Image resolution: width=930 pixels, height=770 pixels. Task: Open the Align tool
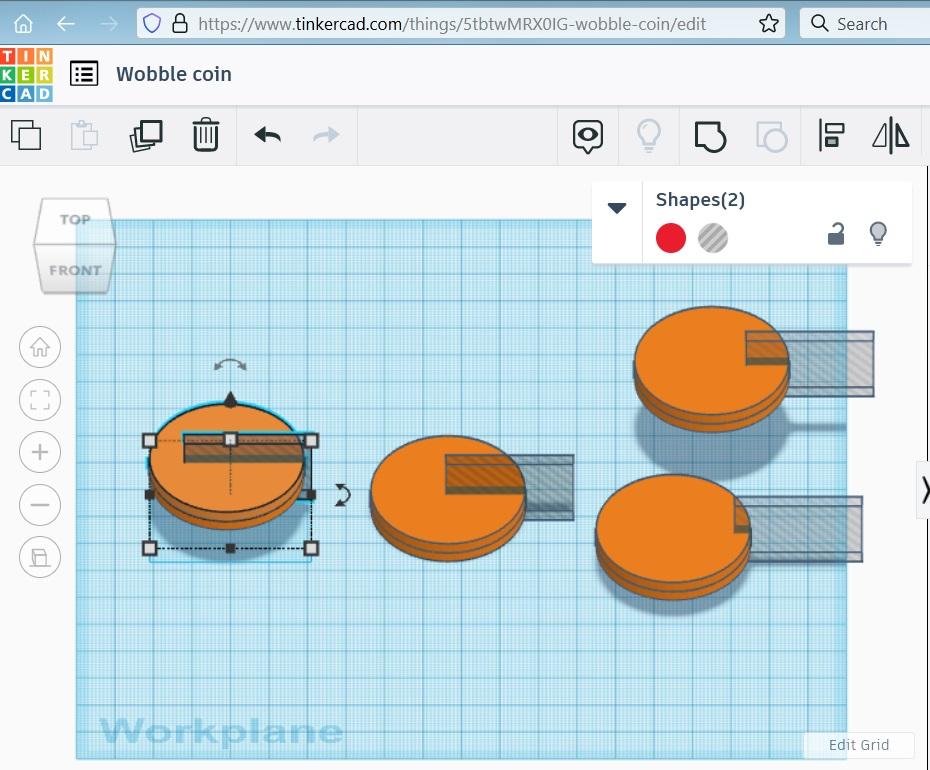point(832,136)
